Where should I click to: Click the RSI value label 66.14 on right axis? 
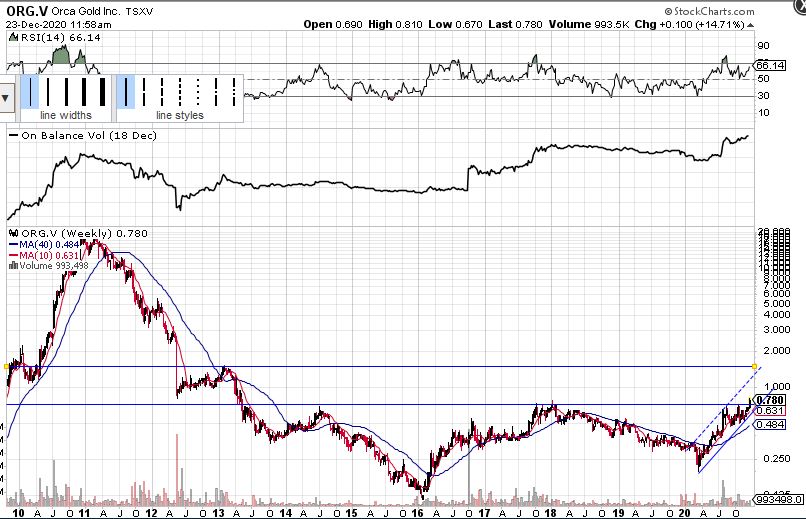coord(770,65)
